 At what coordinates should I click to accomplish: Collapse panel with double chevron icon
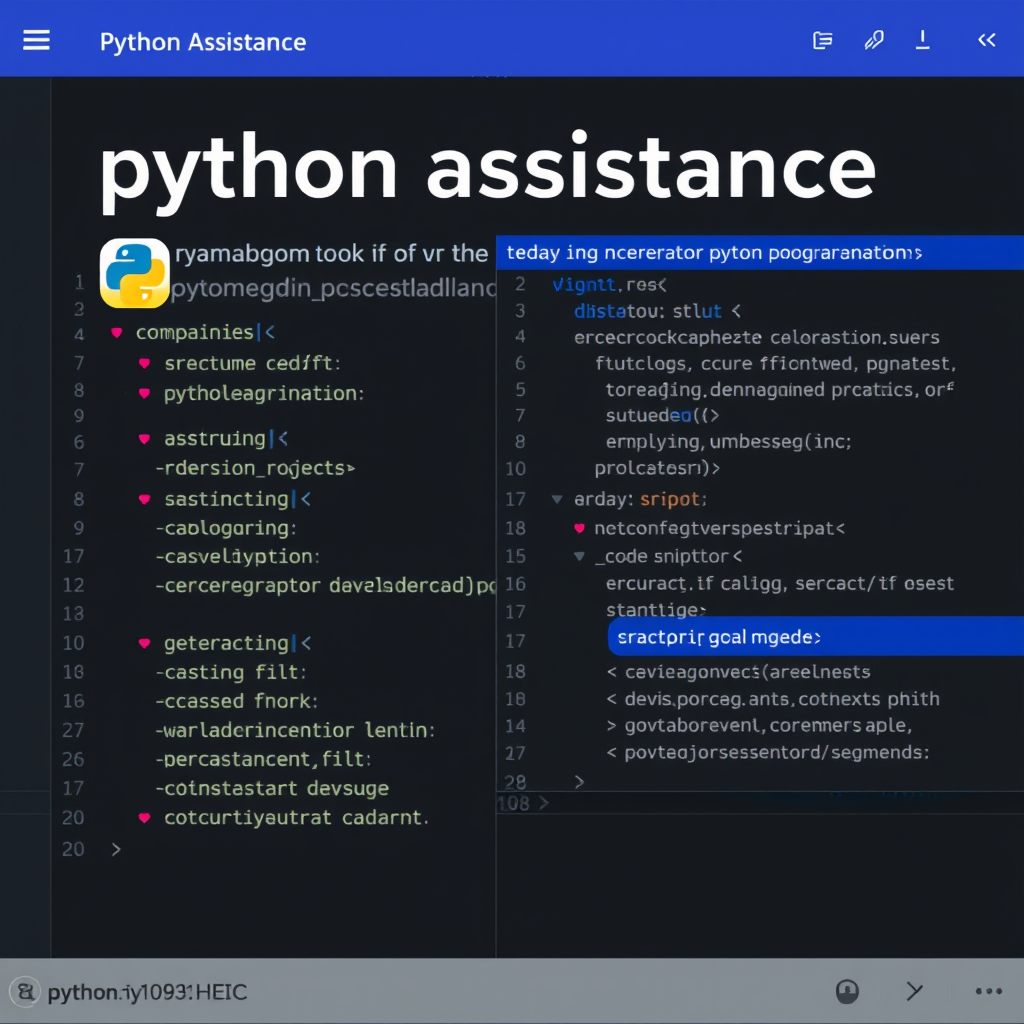pos(987,40)
